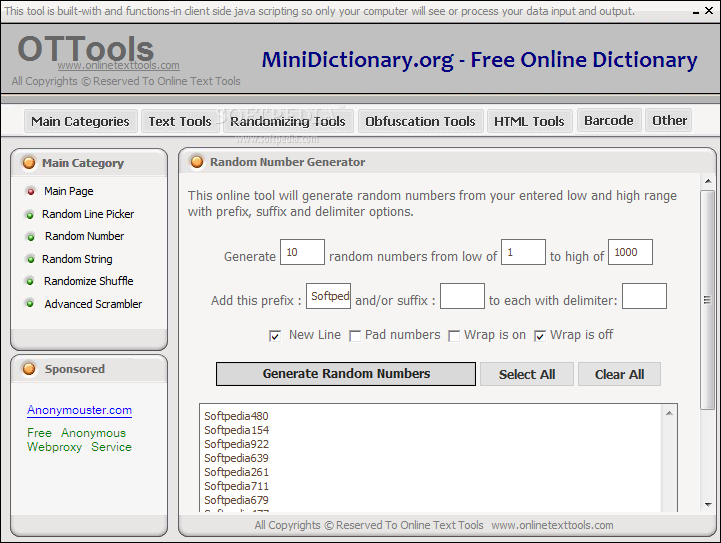Open the Randomize Shuffle tool

coord(89,281)
